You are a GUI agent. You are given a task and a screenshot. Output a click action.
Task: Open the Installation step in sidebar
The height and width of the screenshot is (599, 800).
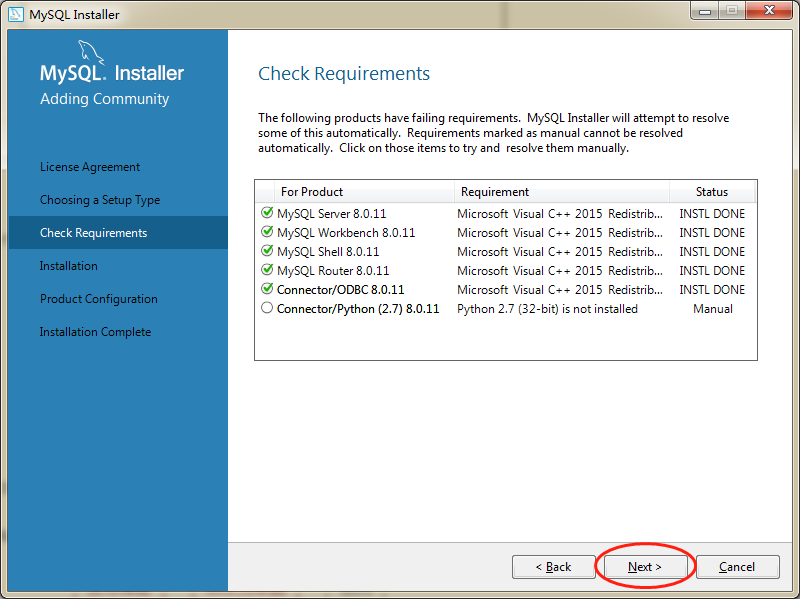pyautogui.click(x=67, y=265)
